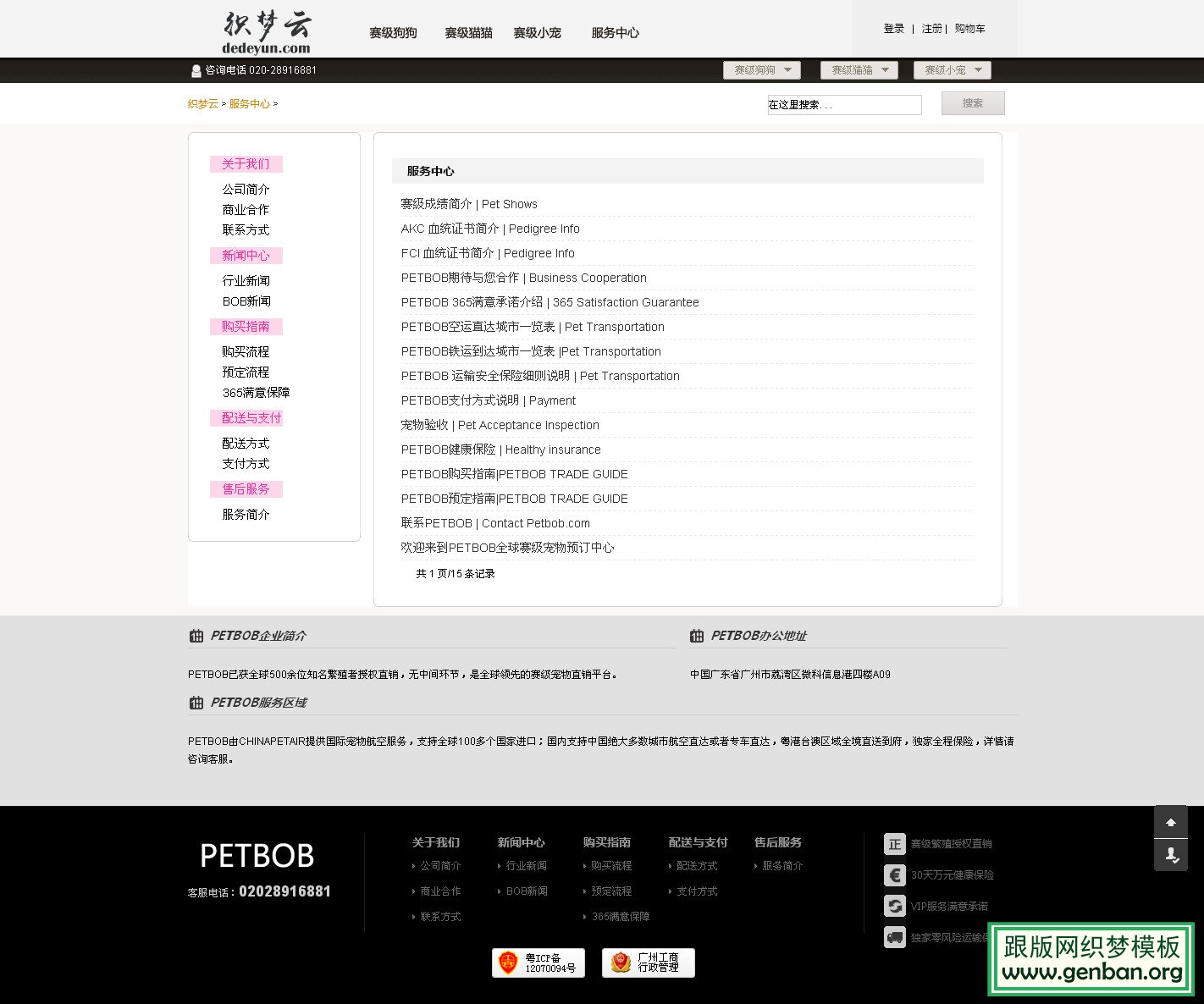The image size is (1204, 1004).
Task: Click the PETBOB footer logo
Action: (257, 856)
